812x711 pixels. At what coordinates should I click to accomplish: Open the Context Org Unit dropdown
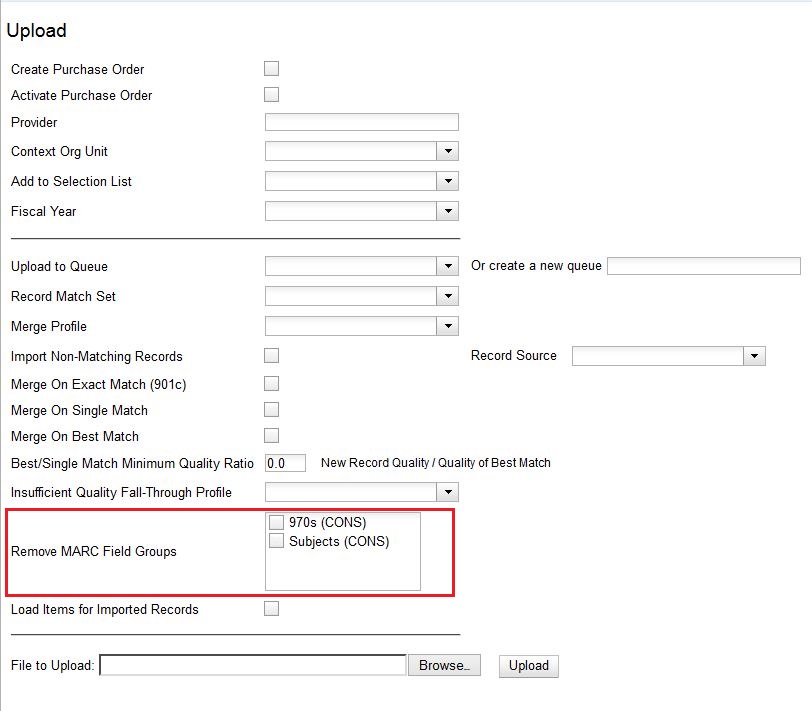point(450,151)
